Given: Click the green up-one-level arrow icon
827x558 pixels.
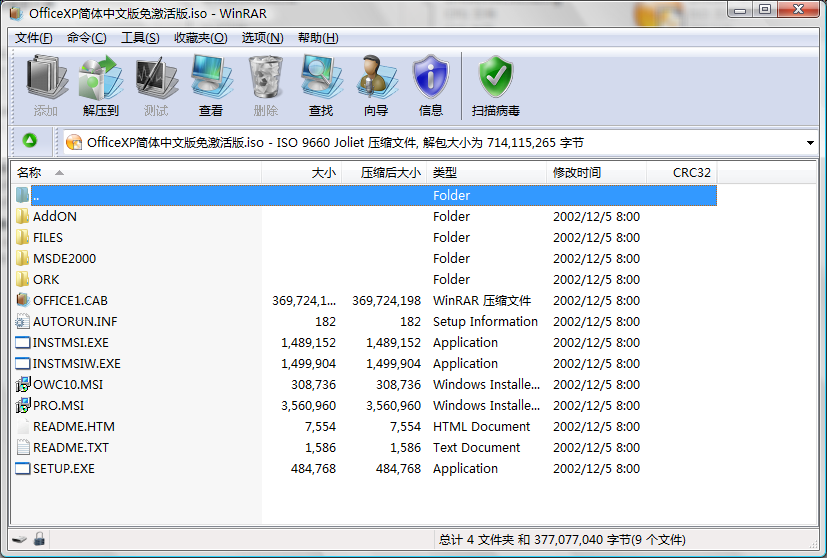Looking at the screenshot, I should pyautogui.click(x=30, y=140).
